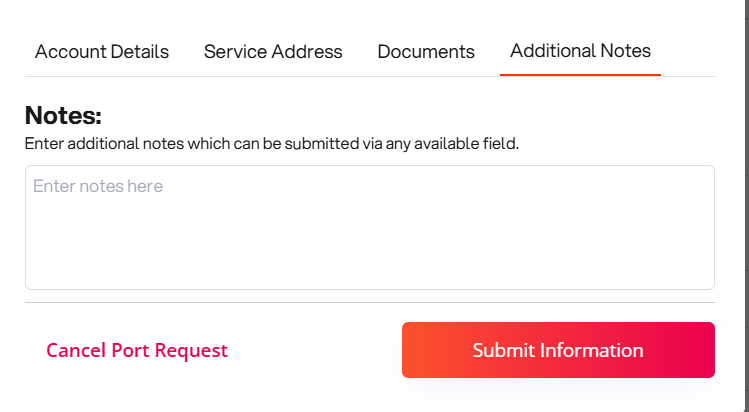Activate the underlined Additional Notes tab
The image size is (749, 412).
[580, 51]
